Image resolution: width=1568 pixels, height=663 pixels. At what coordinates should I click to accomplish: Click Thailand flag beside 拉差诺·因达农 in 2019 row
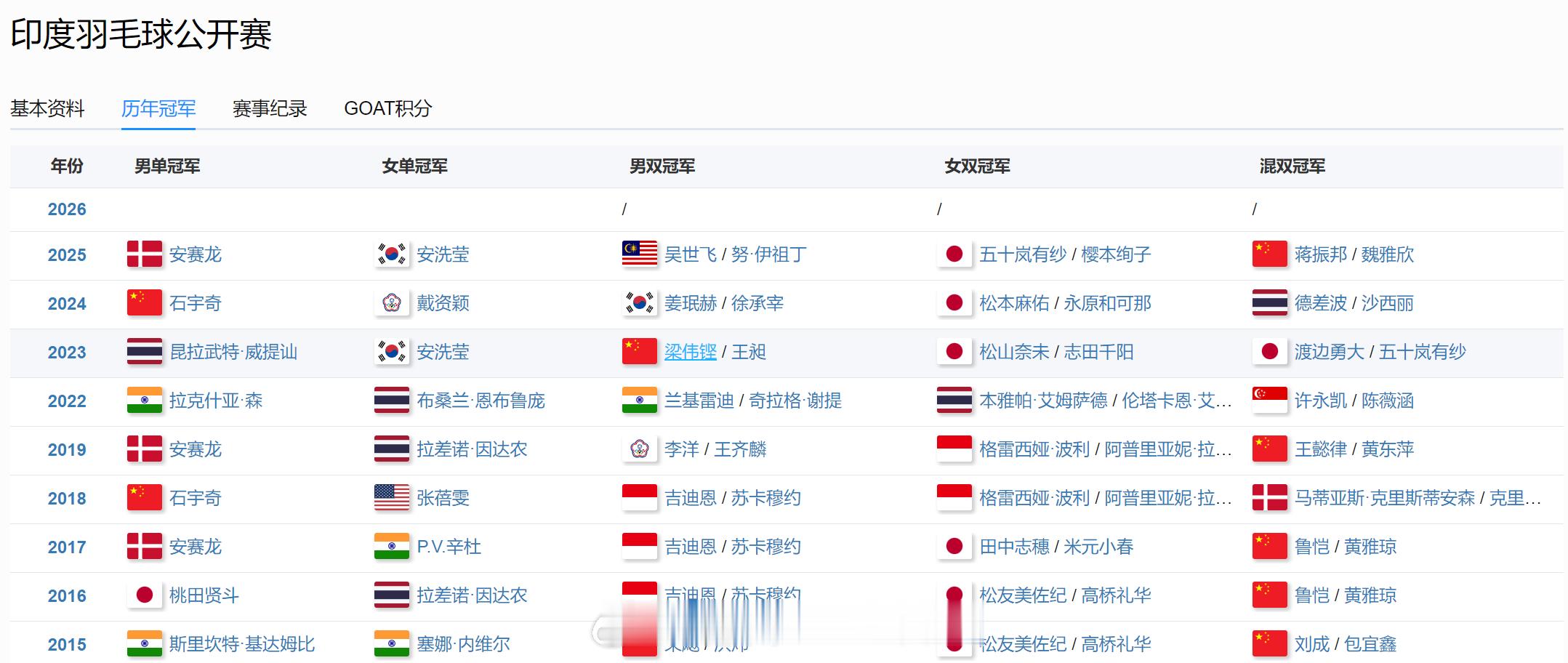click(x=392, y=449)
